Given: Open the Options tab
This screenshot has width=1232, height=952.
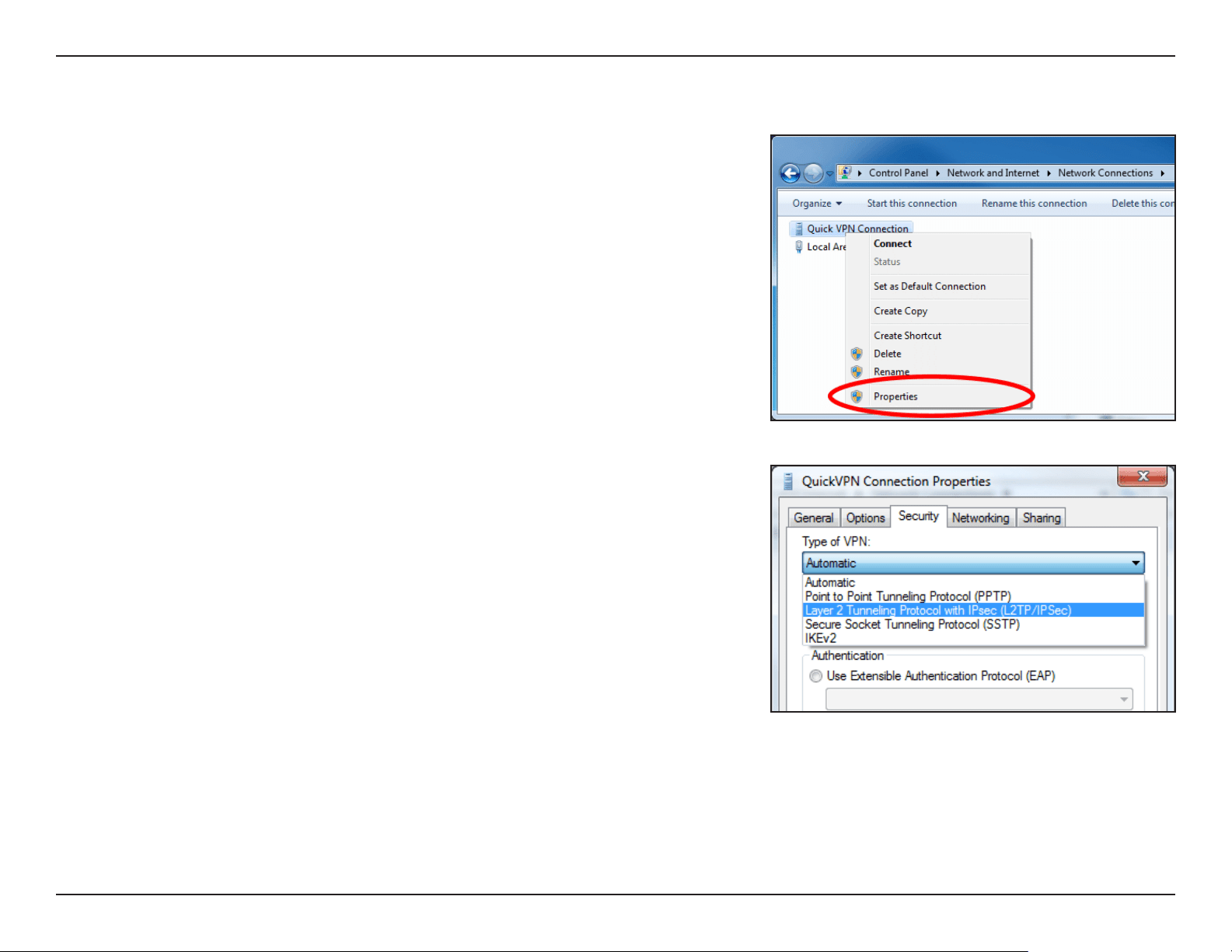Looking at the screenshot, I should [x=865, y=518].
